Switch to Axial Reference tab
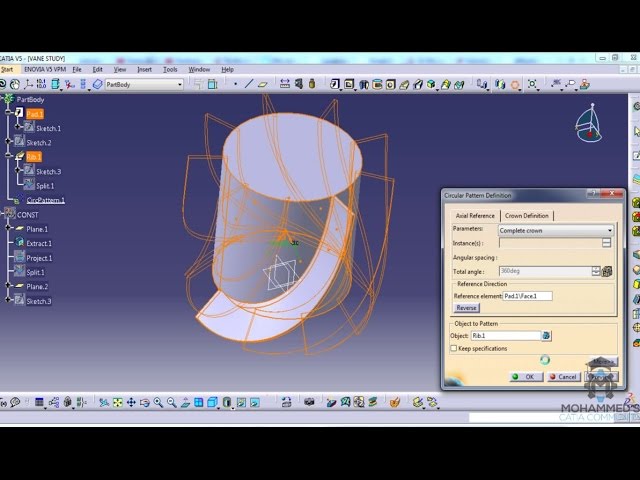Screen dimensions: 640x480 click(x=475, y=216)
